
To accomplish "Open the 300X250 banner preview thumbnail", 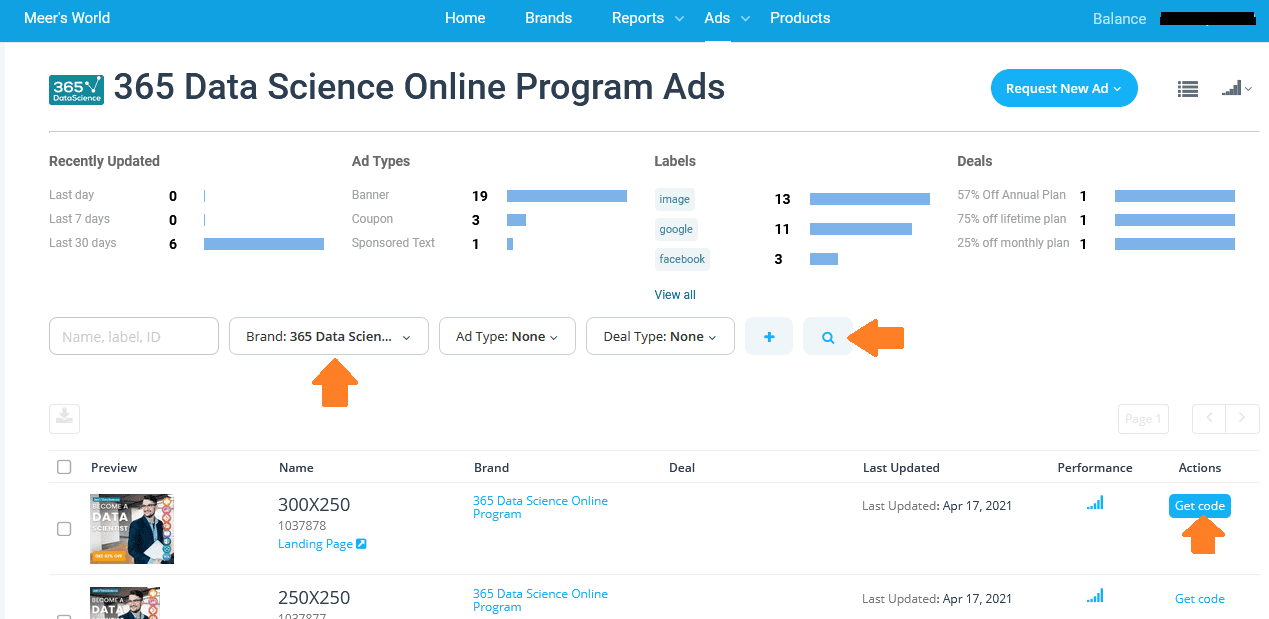I will (132, 529).
